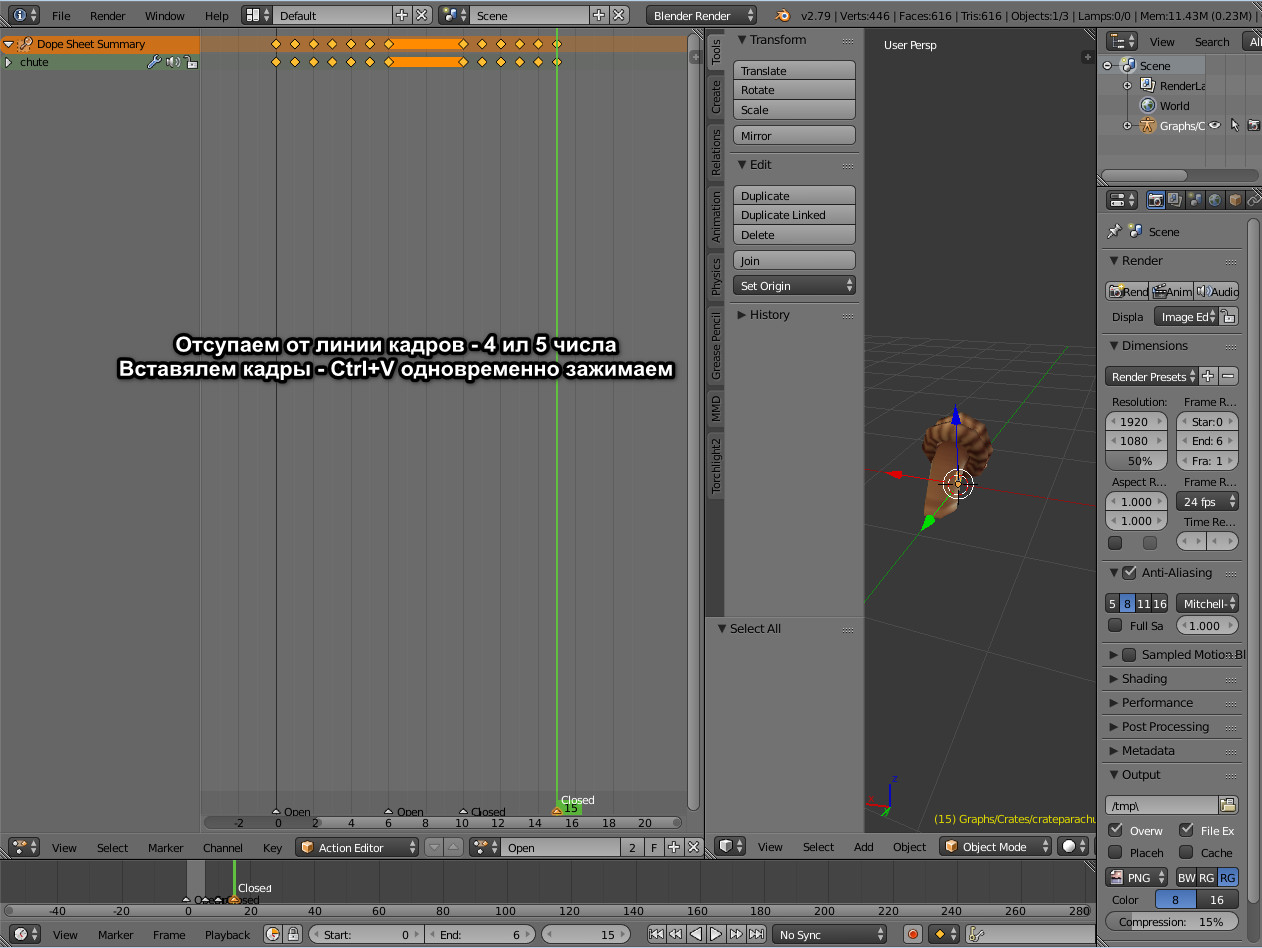Open the Action Editor mode dropdown
1262x948 pixels.
pyautogui.click(x=357, y=847)
